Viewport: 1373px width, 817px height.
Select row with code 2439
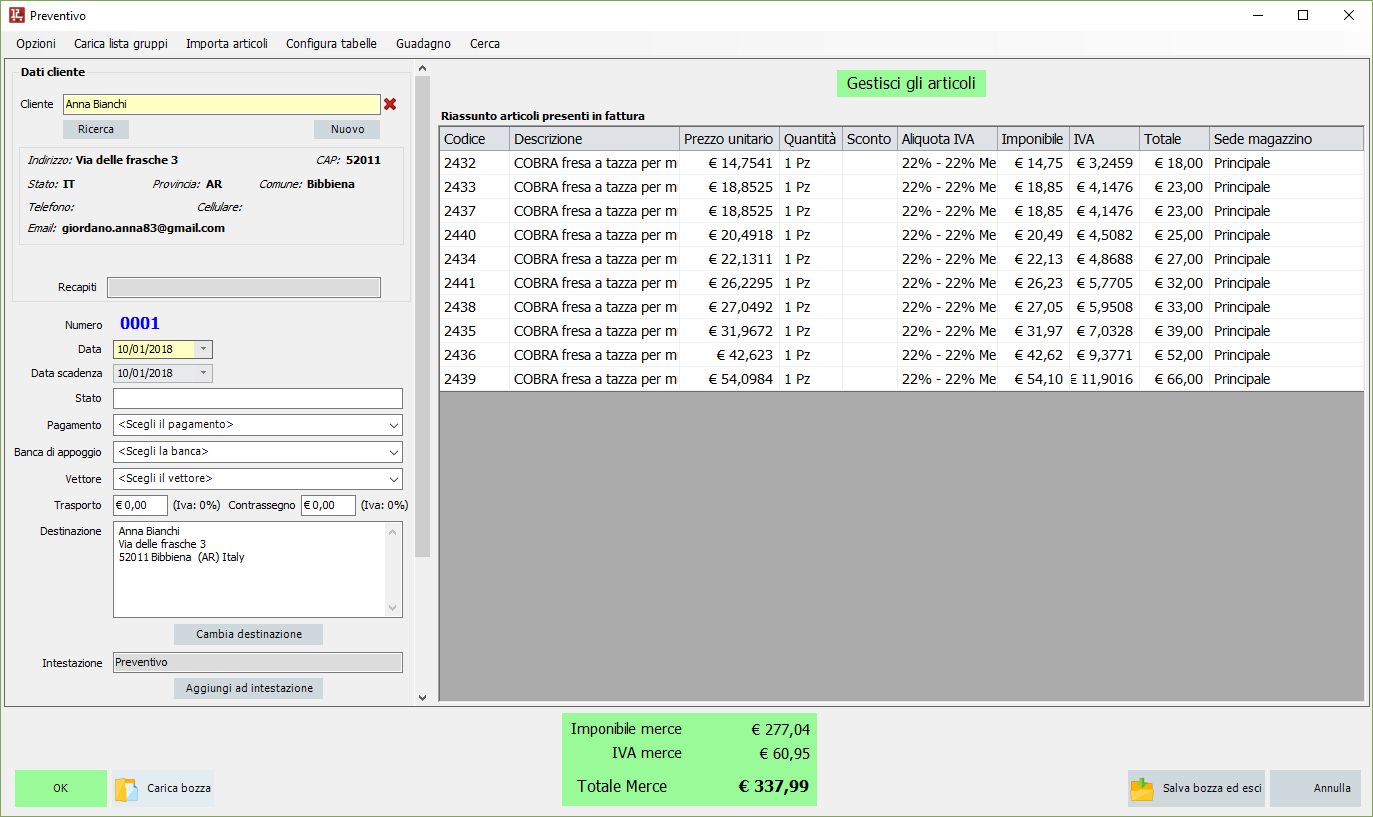pyautogui.click(x=901, y=379)
